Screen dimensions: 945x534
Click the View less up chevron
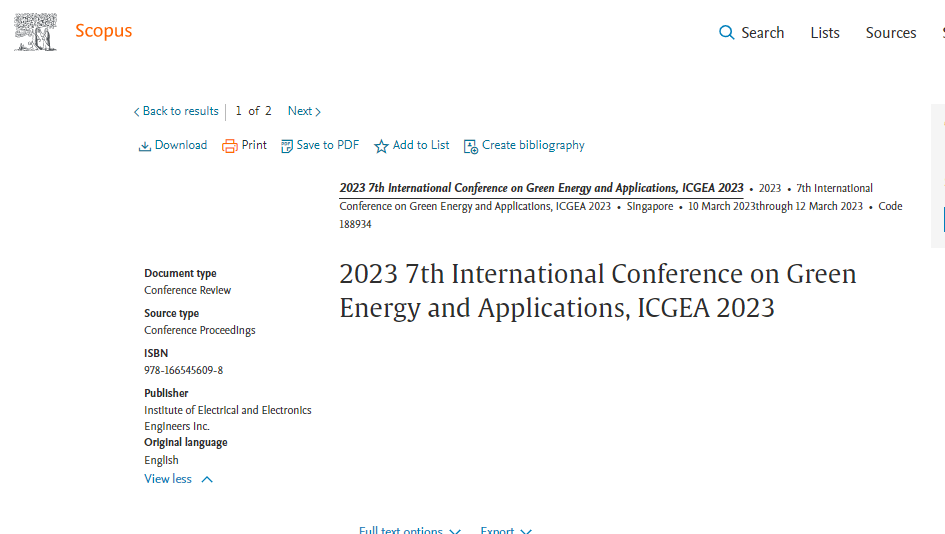tap(207, 480)
